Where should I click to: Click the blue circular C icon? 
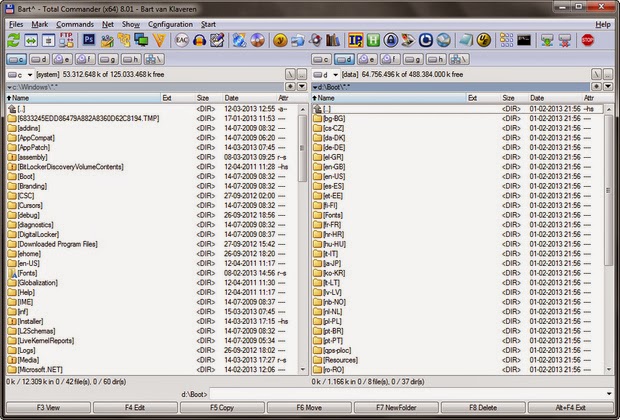[426, 40]
